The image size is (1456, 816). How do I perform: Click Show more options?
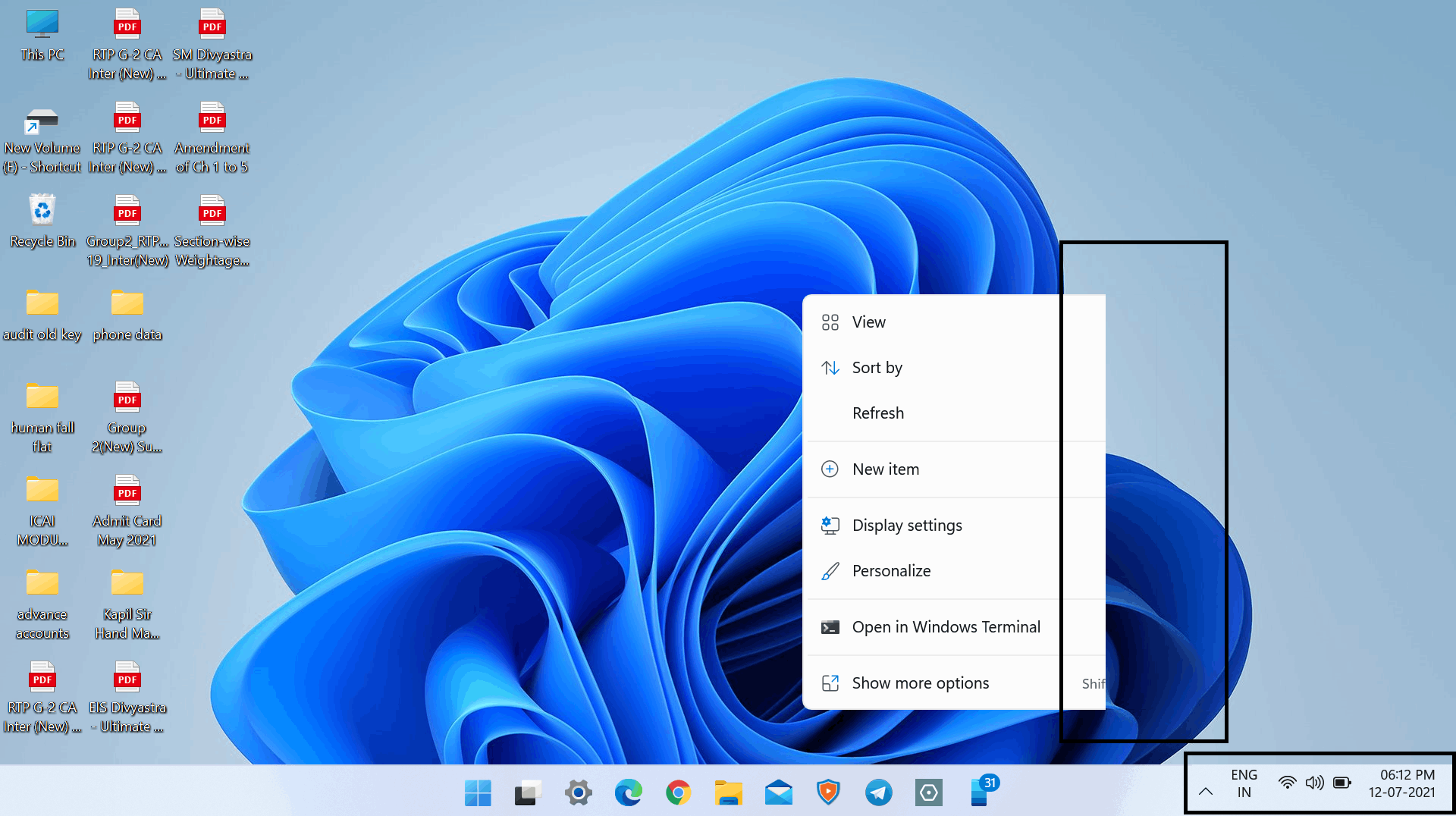coord(921,683)
